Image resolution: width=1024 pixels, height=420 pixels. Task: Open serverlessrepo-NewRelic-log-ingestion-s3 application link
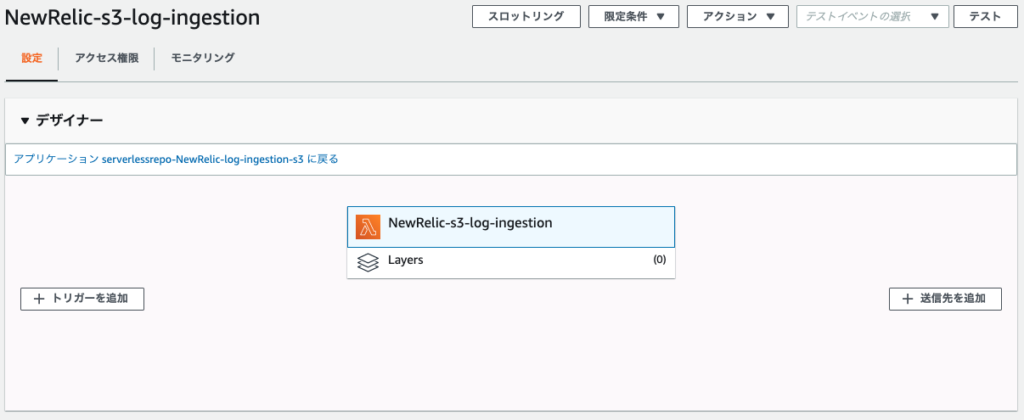coord(203,159)
